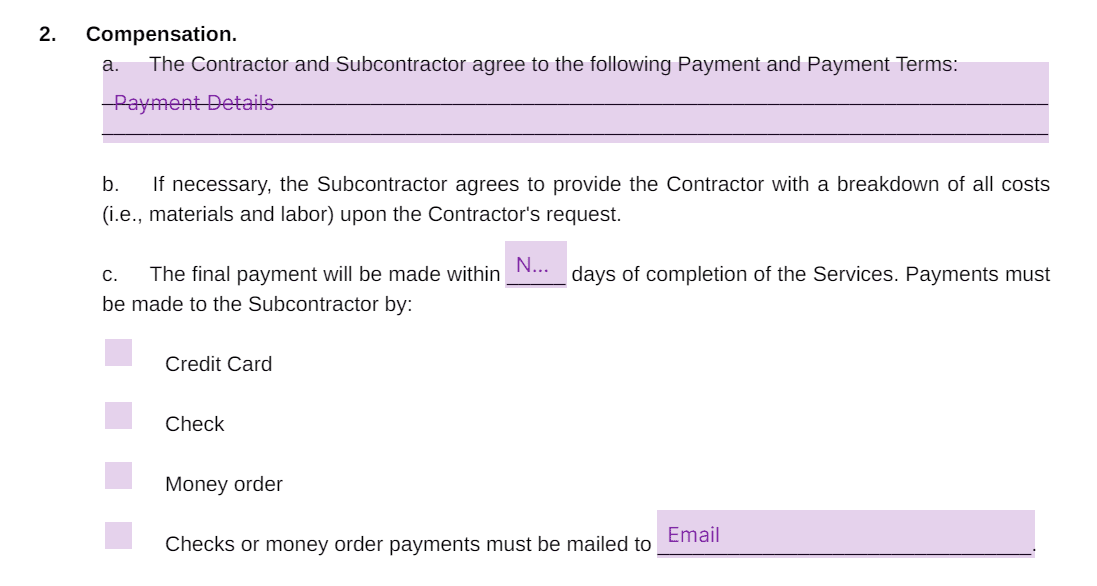Tick the mailed payments checkbox
Image resolution: width=1097 pixels, height=586 pixels.
tap(118, 536)
